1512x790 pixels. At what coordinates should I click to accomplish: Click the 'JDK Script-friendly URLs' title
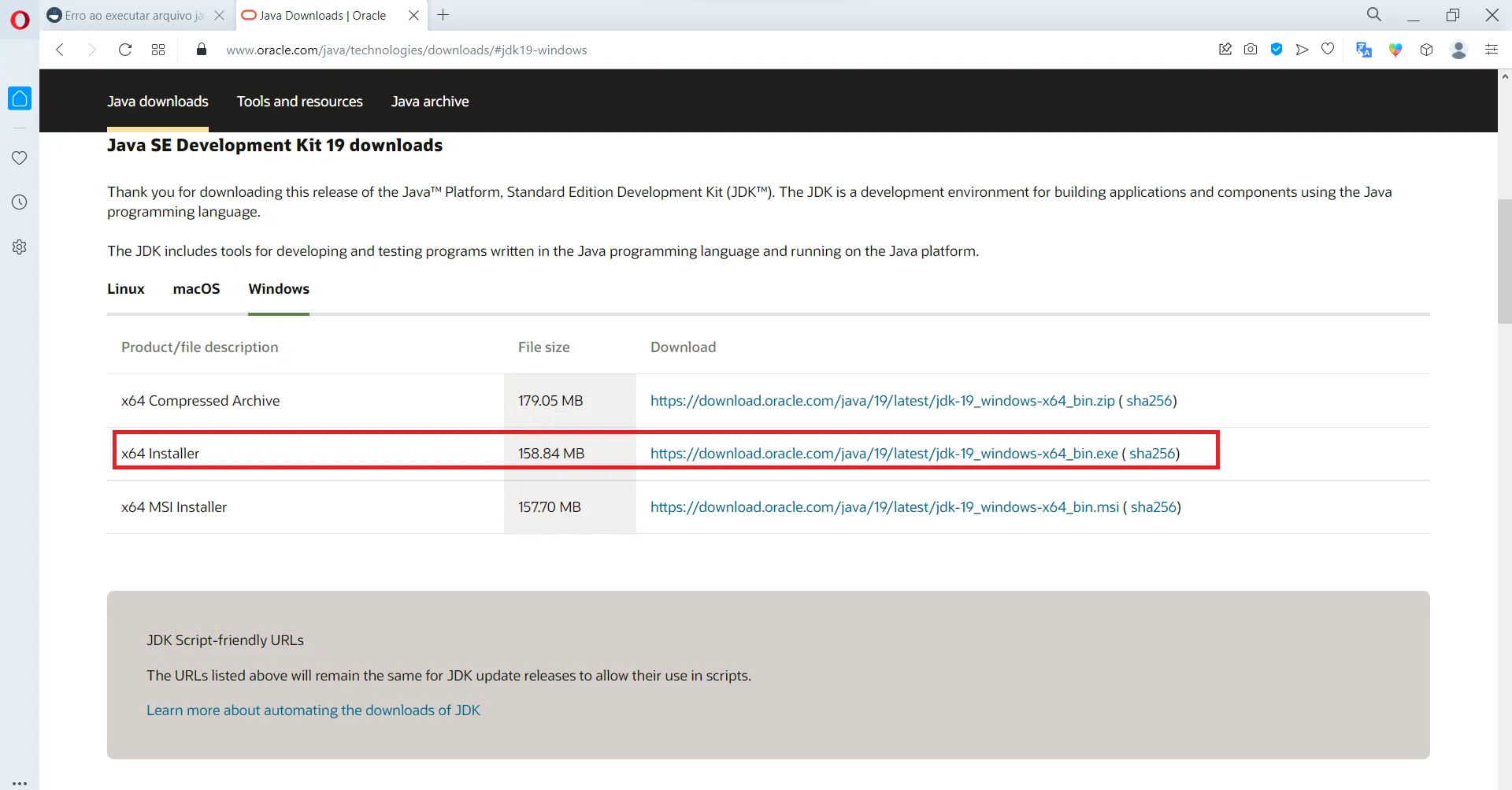225,640
